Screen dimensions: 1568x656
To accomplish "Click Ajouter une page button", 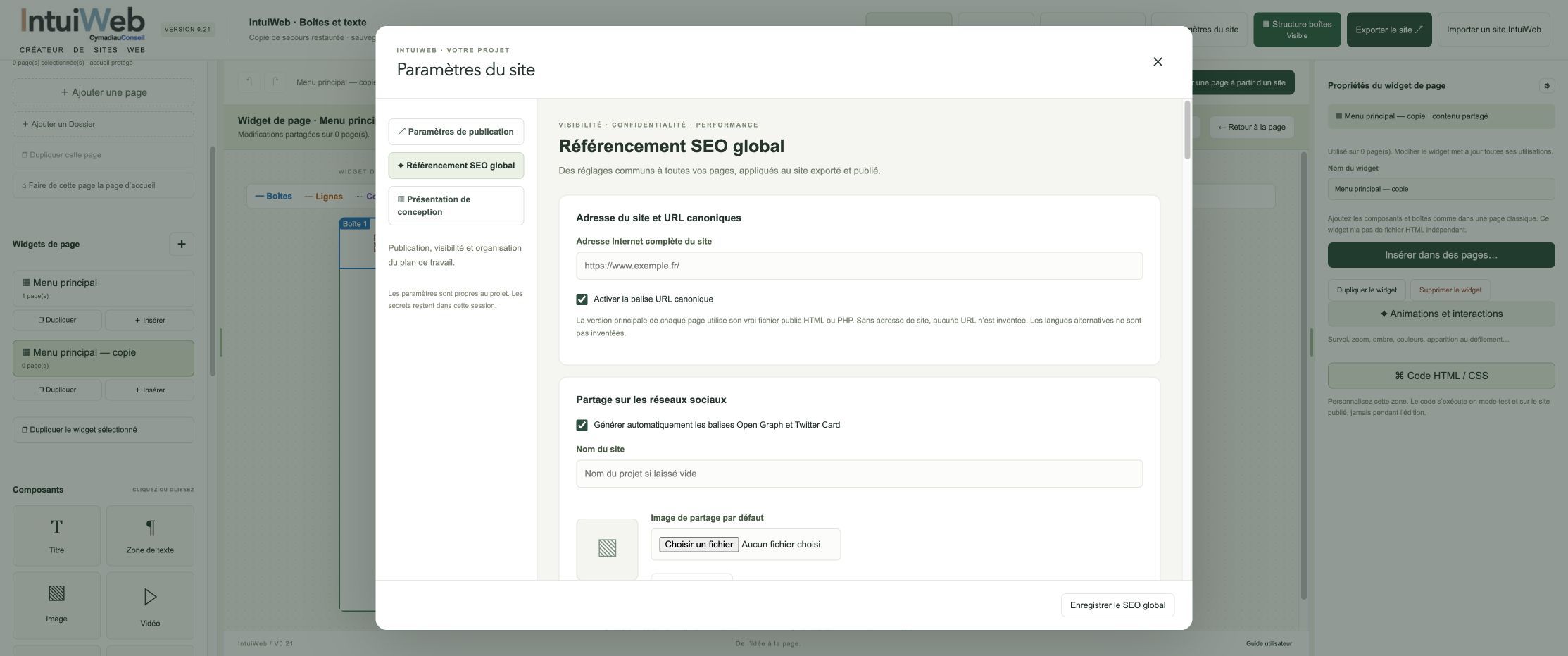I will point(104,92).
